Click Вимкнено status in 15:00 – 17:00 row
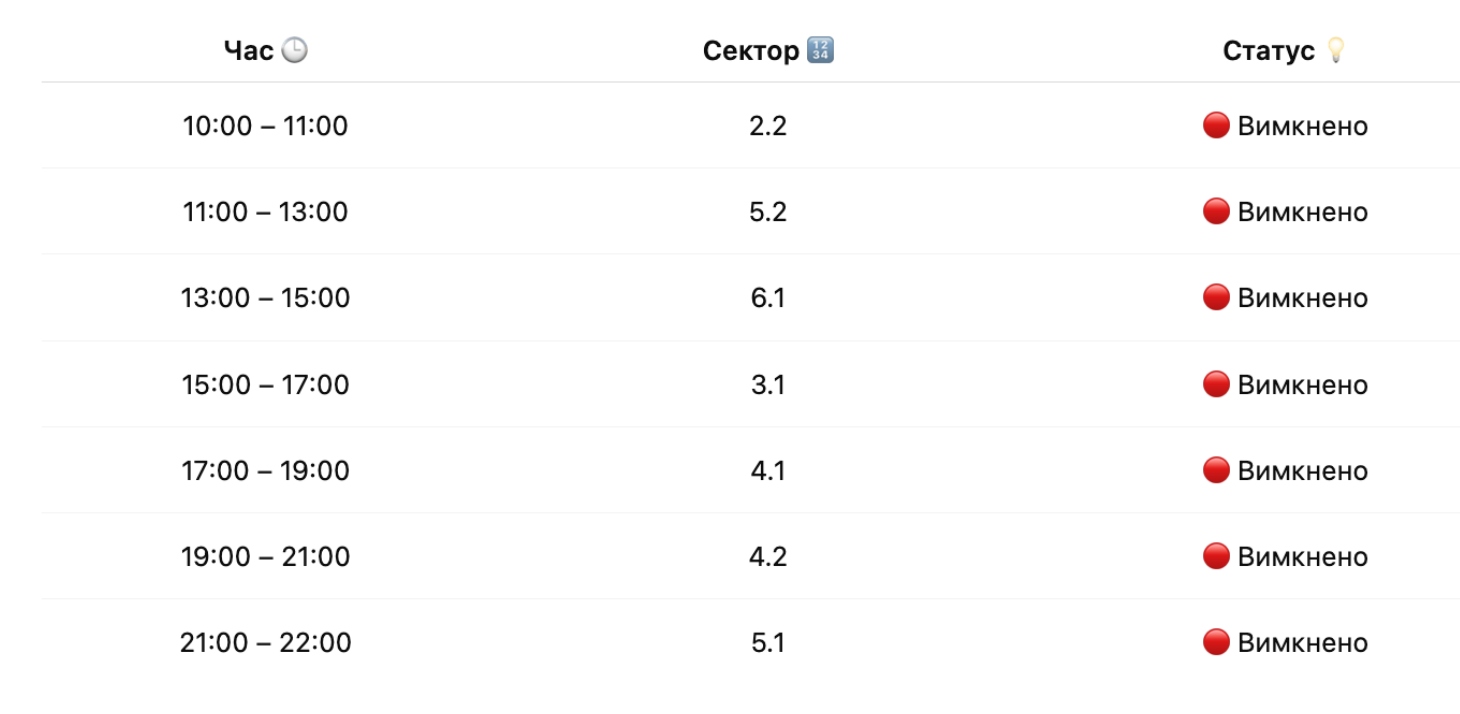The height and width of the screenshot is (714, 1460). point(1302,385)
